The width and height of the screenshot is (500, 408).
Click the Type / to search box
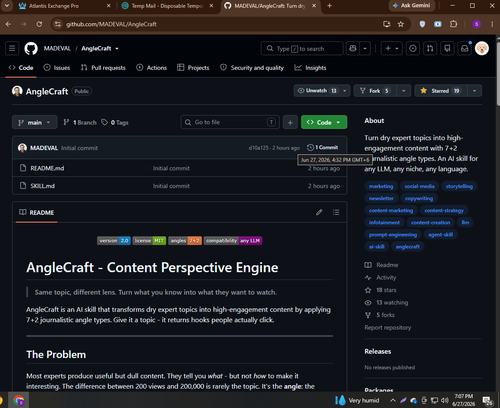302,49
